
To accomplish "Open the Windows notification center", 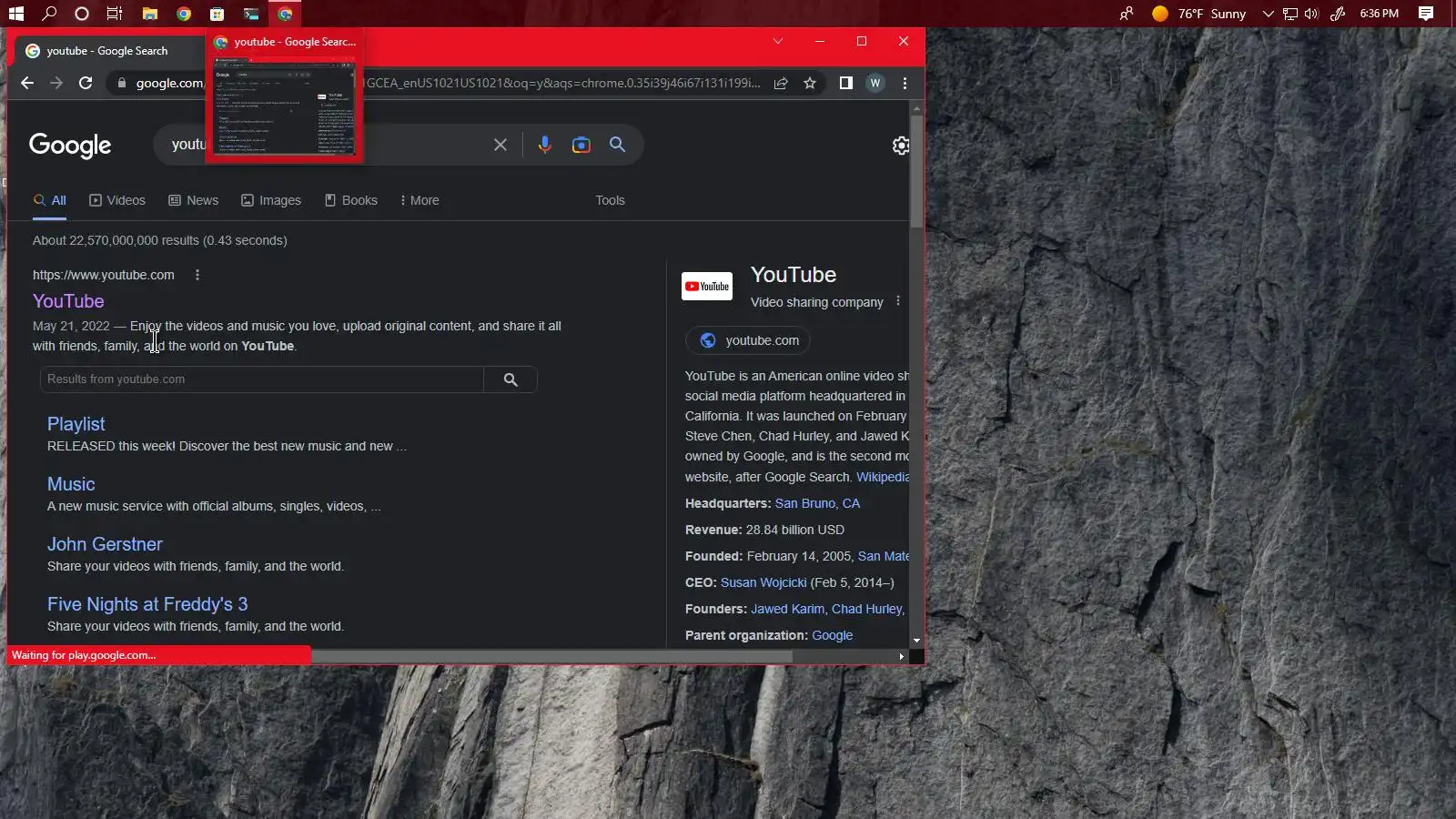I will (1426, 14).
